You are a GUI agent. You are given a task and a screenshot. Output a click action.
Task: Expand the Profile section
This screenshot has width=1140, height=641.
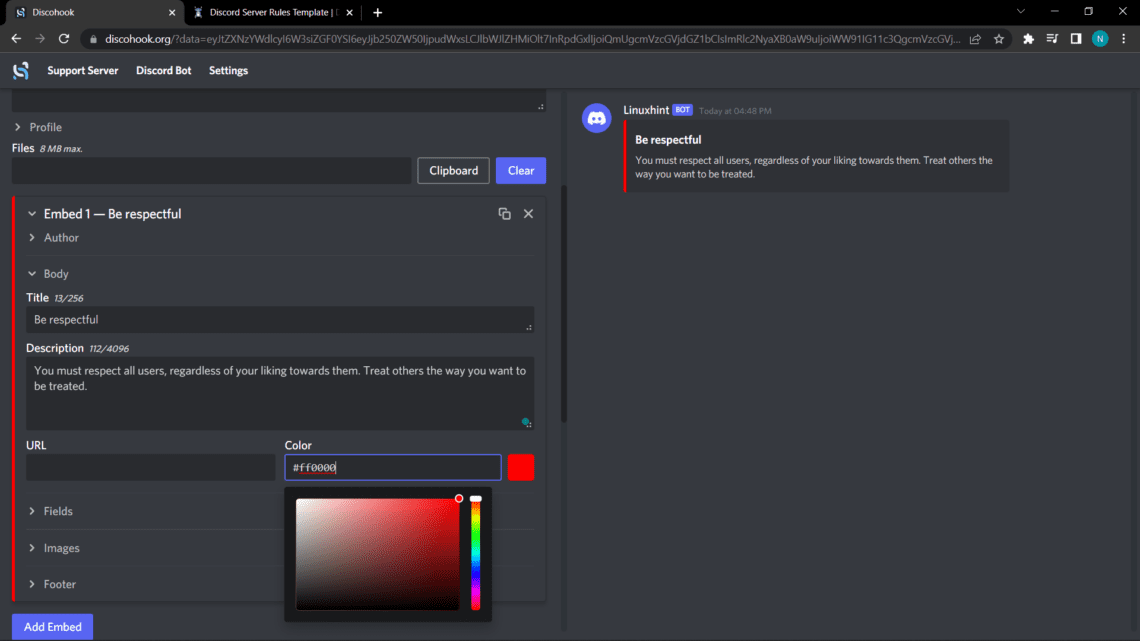tap(39, 127)
